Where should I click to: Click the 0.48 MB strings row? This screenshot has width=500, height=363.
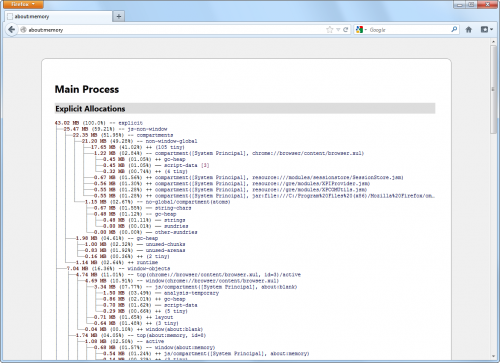pyautogui.click(x=144, y=220)
